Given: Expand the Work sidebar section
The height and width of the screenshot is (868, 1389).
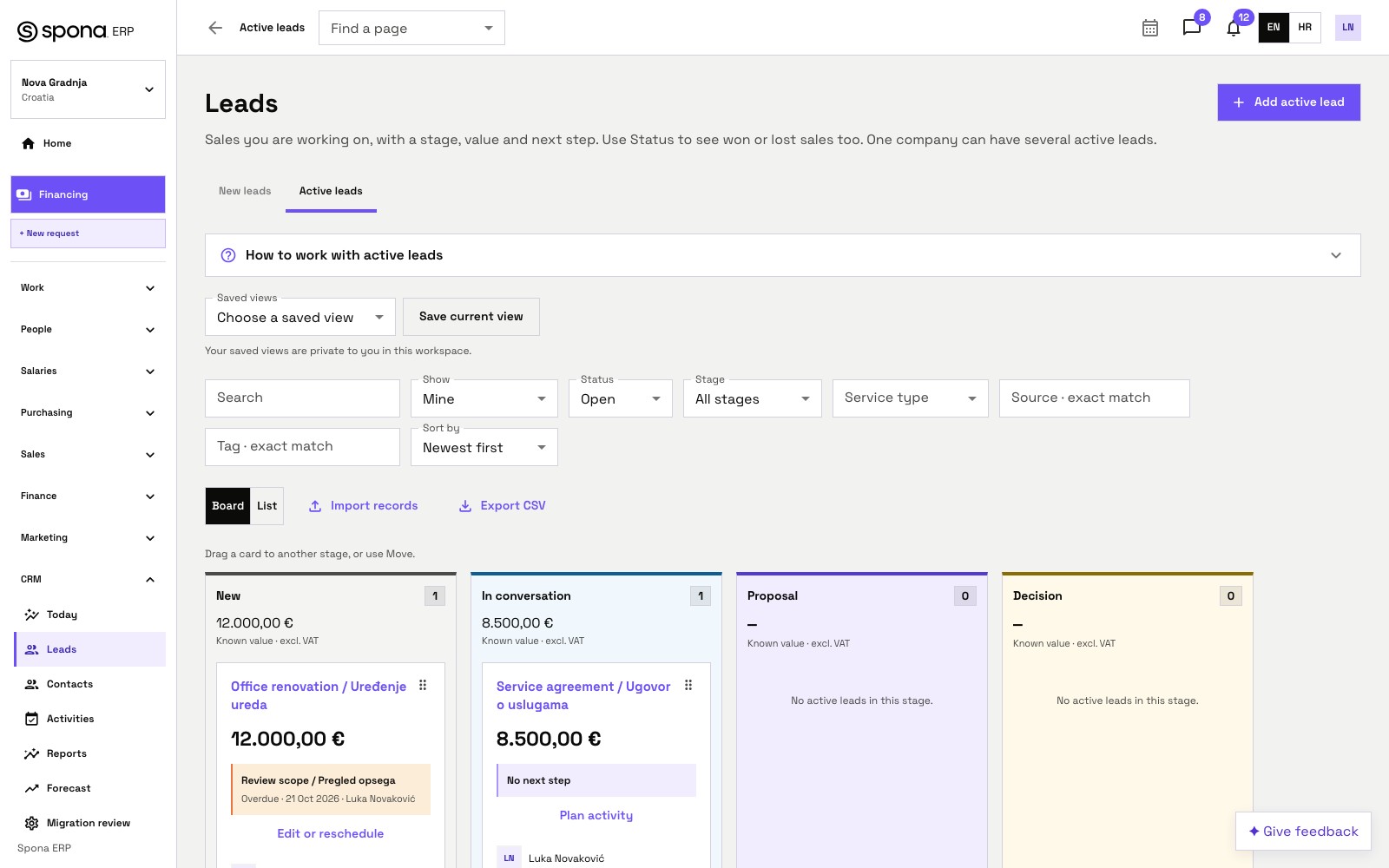Looking at the screenshot, I should pyautogui.click(x=88, y=287).
